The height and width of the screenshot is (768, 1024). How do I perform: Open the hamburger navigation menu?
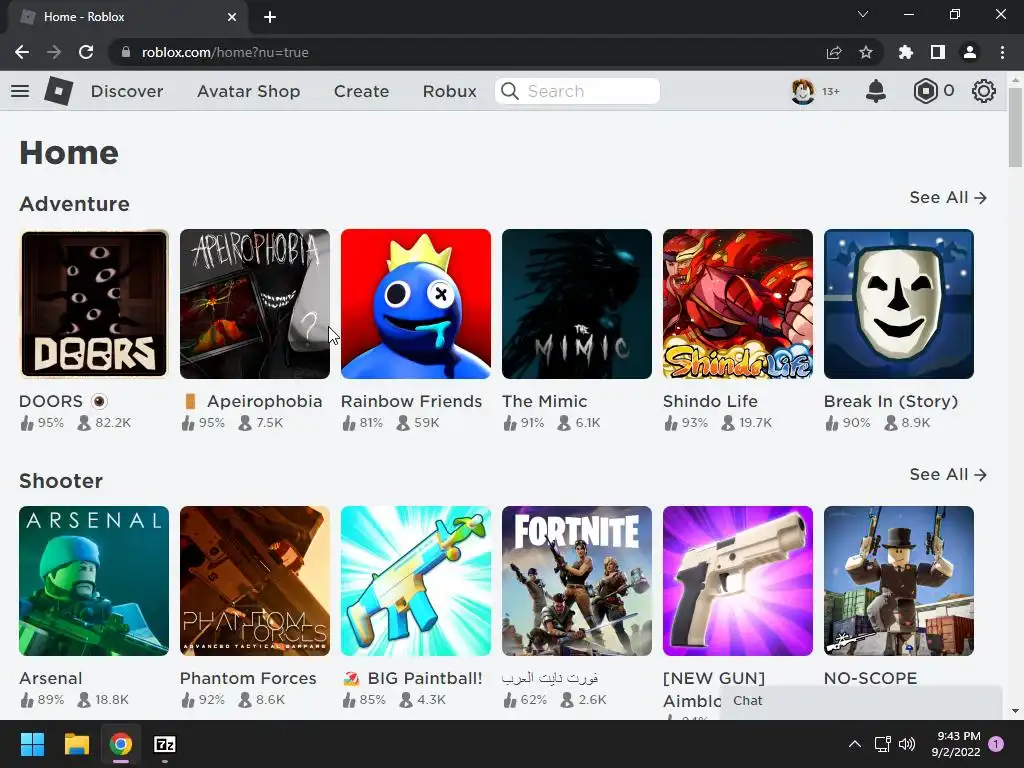[20, 91]
